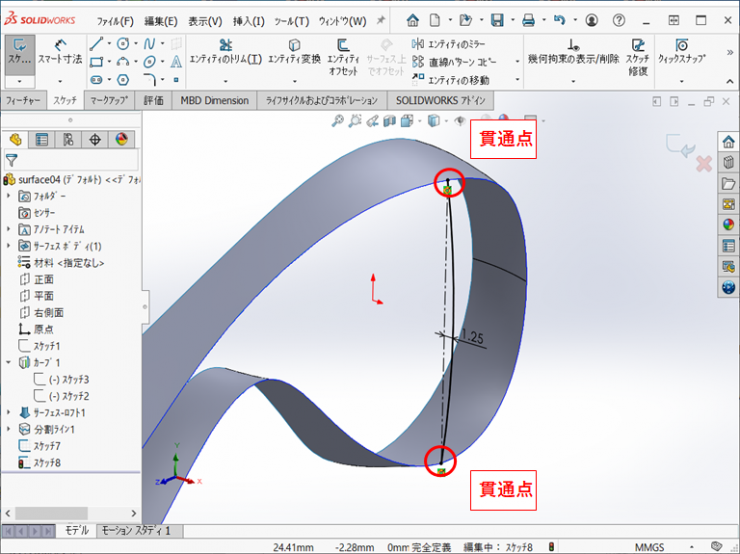The image size is (740, 554).
Task: Toggle the pin icon beside the menu bar
Action: coord(380,20)
